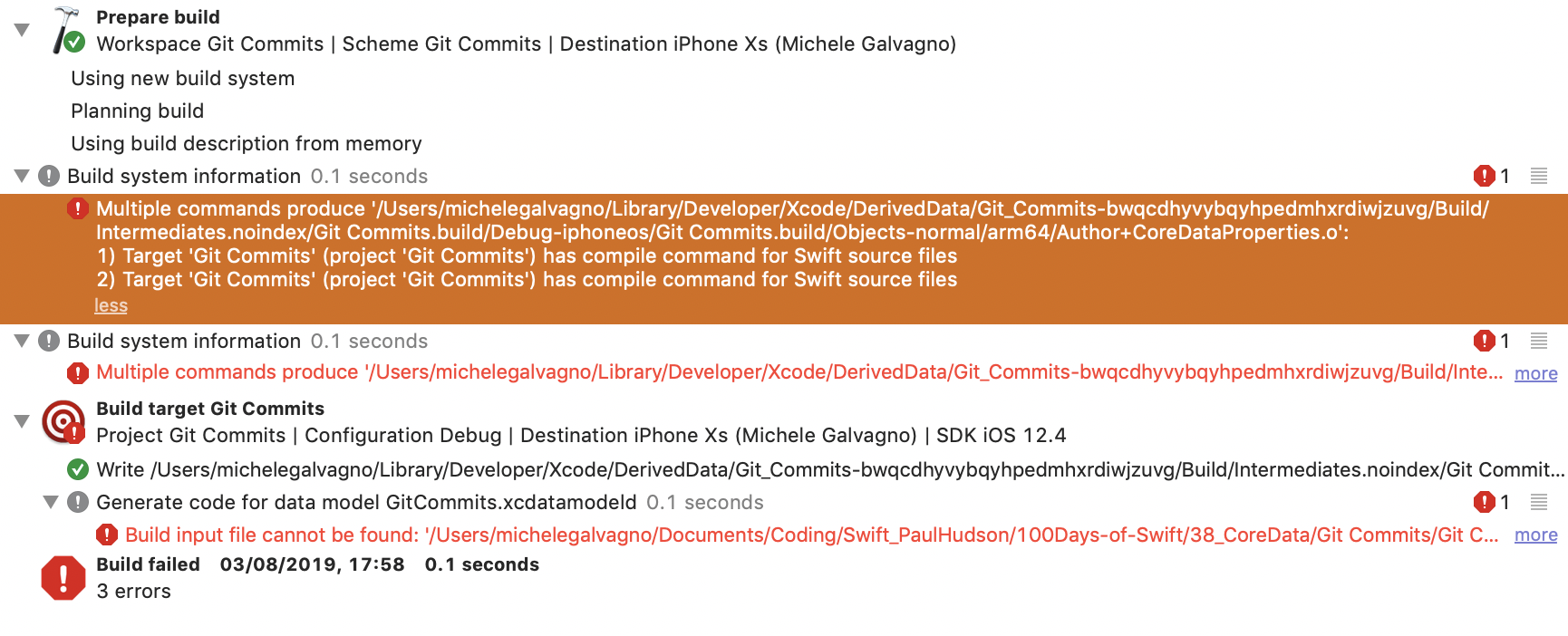Click 'less' to collapse error details
The width and height of the screenshot is (1568, 636).
[x=111, y=305]
